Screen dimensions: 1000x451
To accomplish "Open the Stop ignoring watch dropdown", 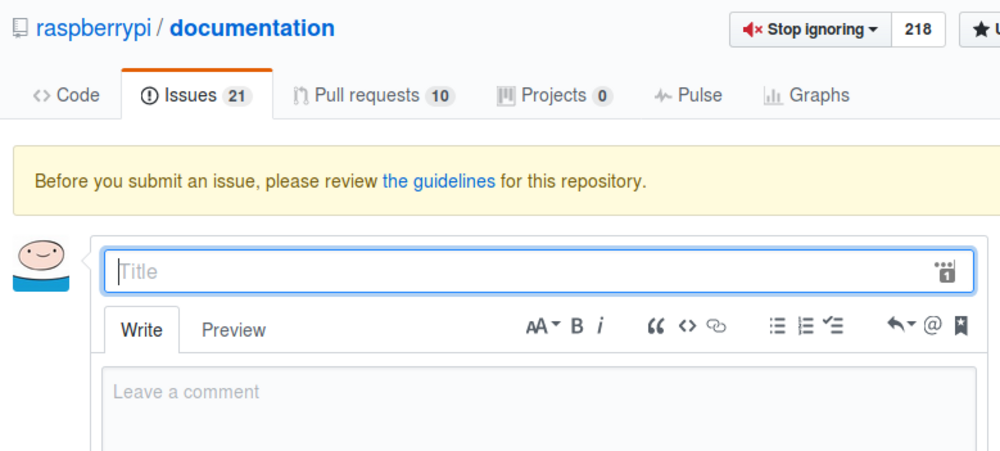I will pos(810,29).
